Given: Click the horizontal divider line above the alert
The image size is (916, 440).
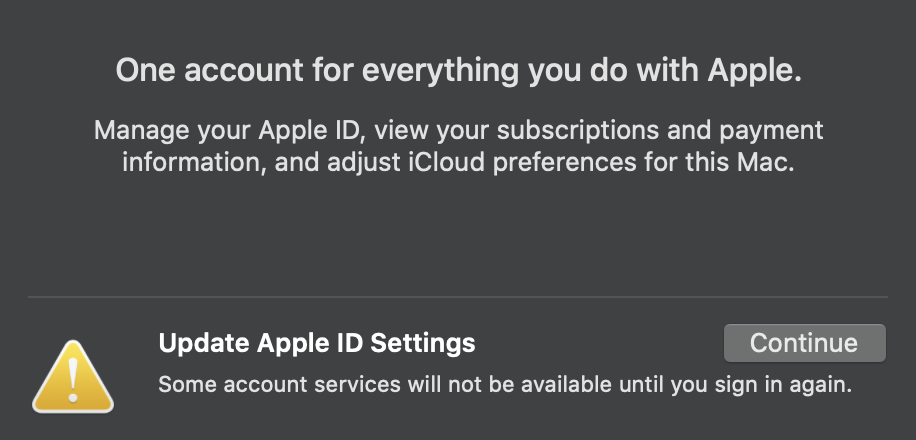Looking at the screenshot, I should 458,297.
